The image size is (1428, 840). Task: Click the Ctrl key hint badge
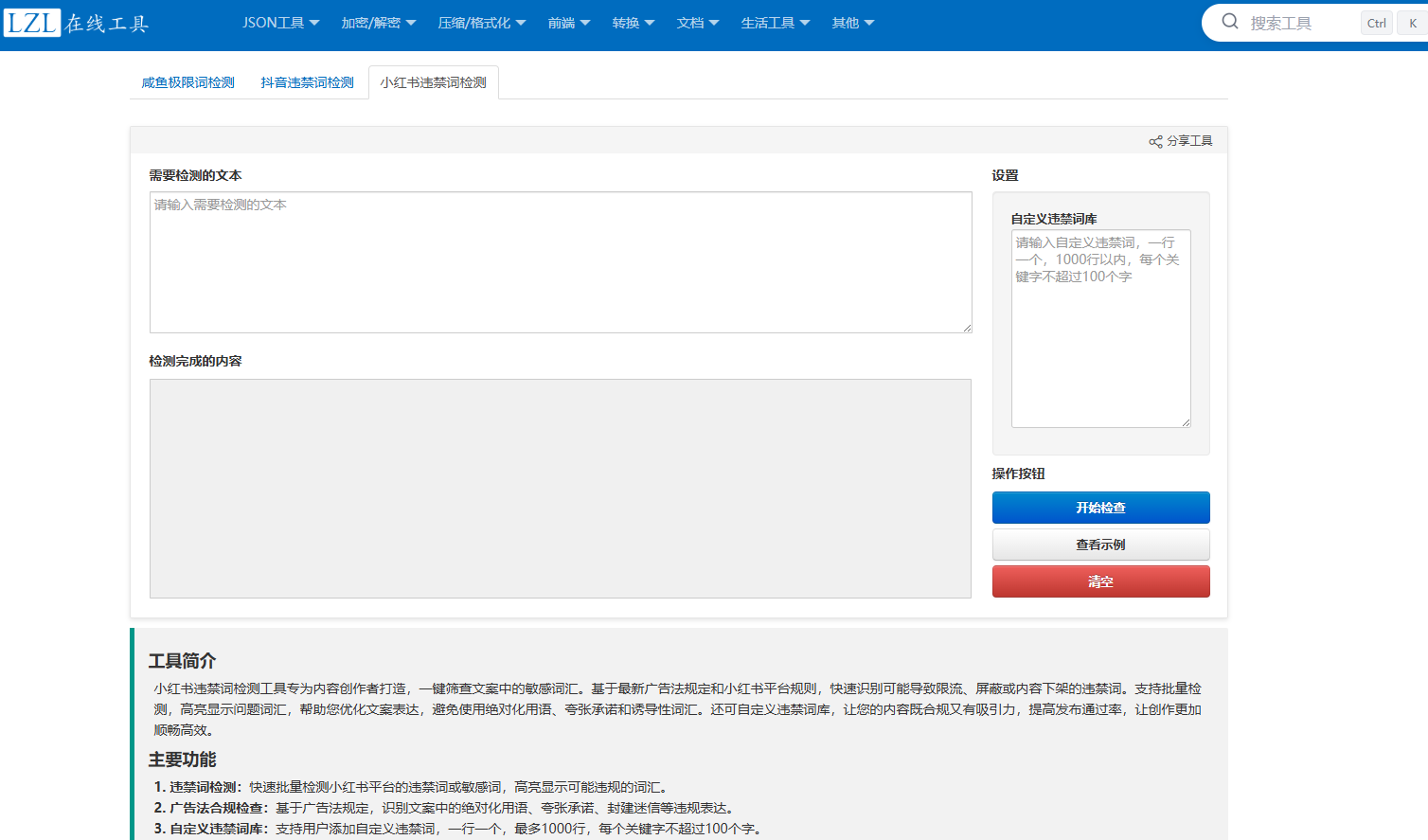coord(1377,24)
